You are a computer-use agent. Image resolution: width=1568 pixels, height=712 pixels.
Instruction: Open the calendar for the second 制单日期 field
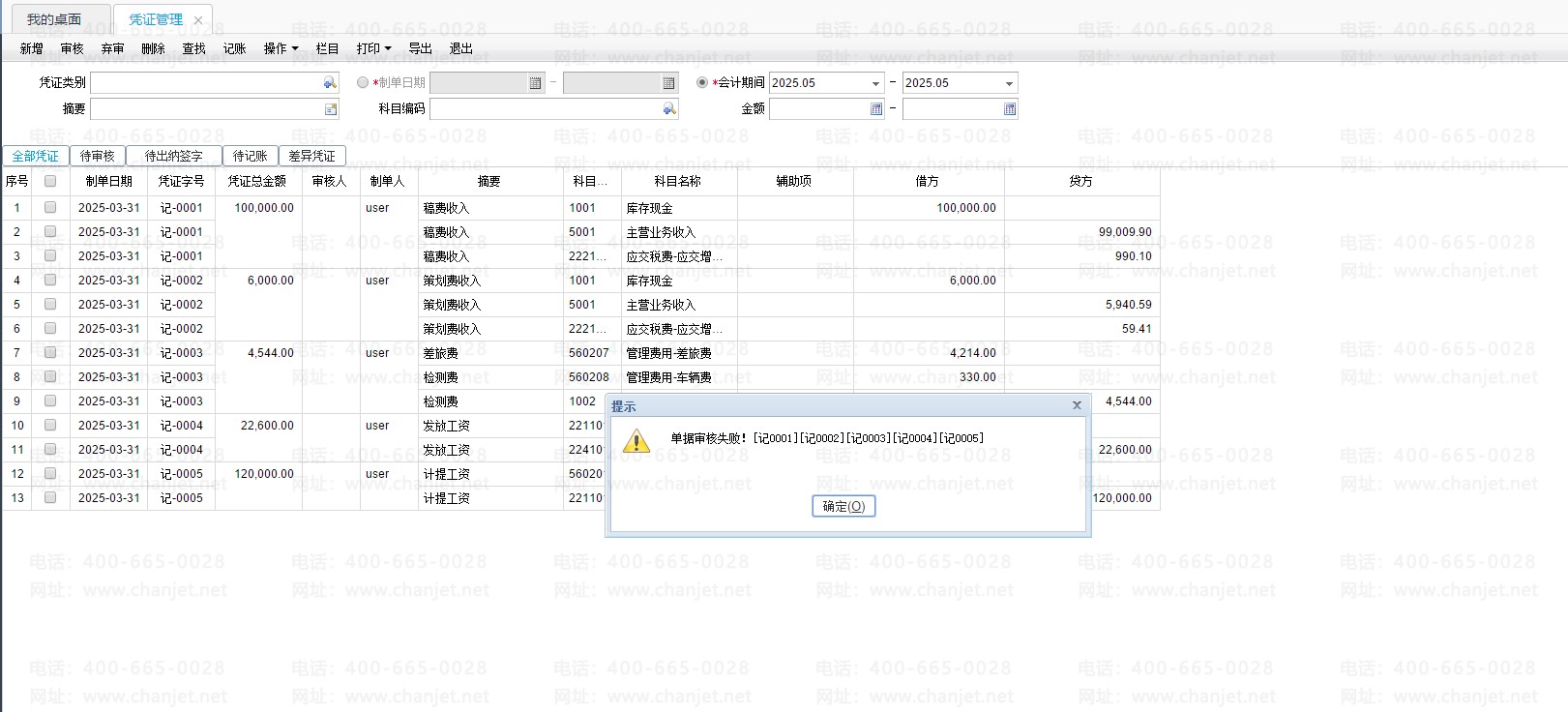668,83
